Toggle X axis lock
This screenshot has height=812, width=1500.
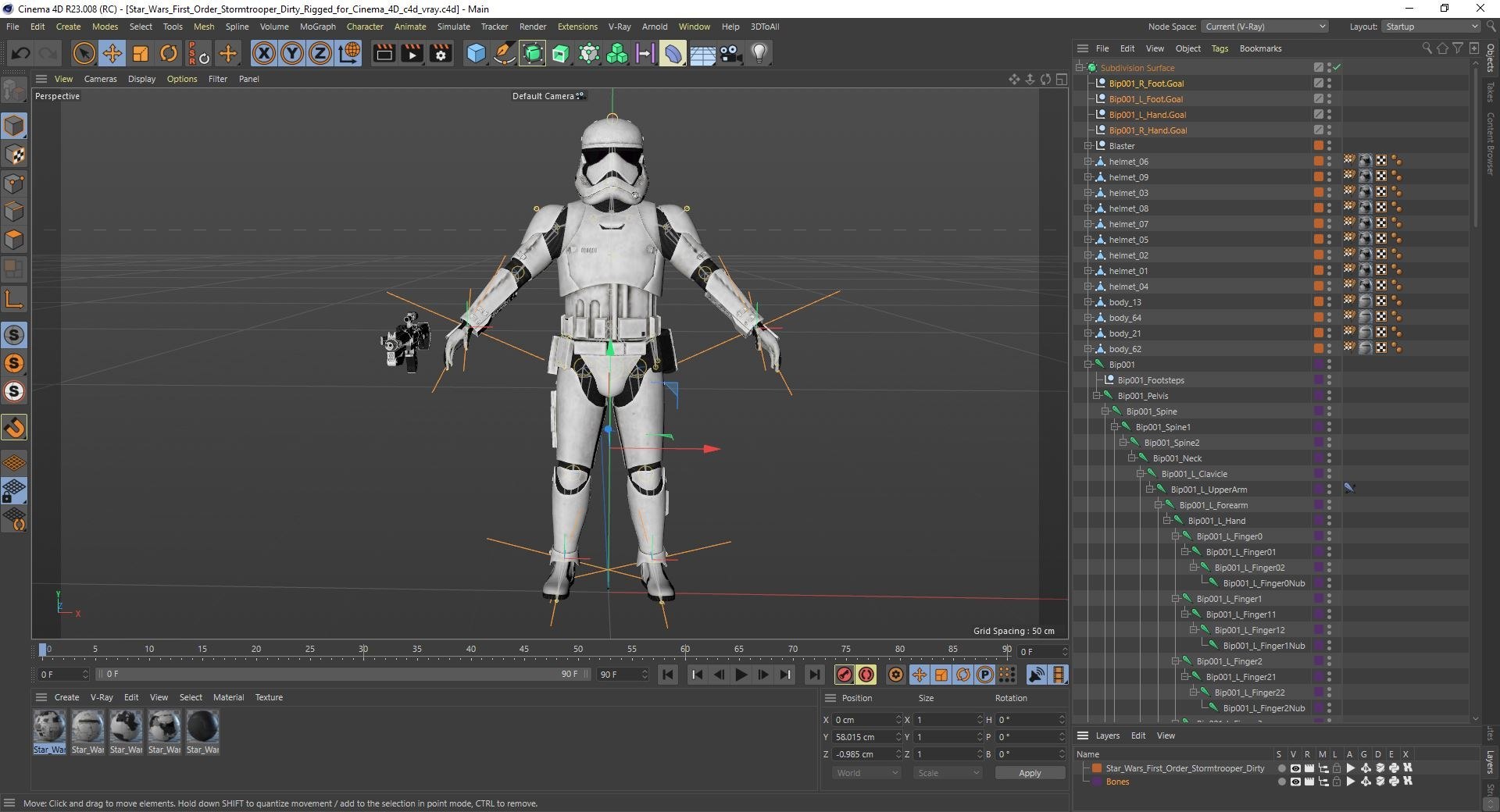[263, 53]
